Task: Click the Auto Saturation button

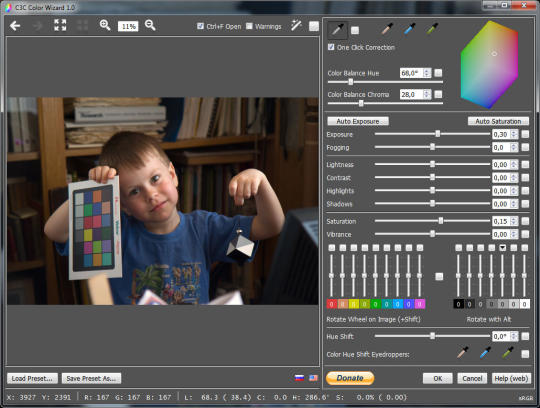Action: click(498, 121)
